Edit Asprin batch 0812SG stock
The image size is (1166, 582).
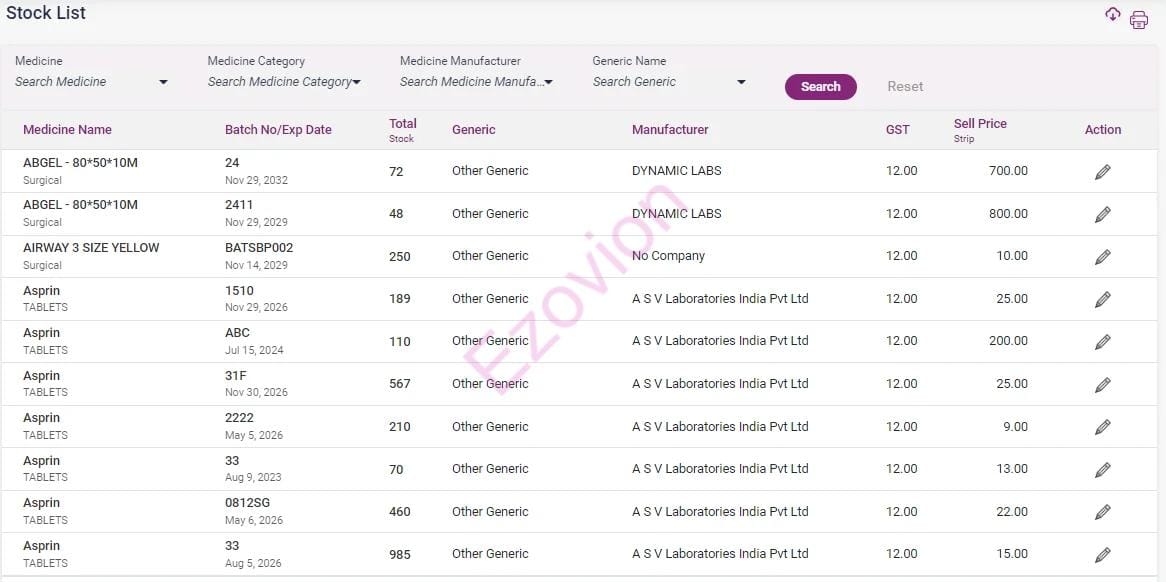(1102, 512)
